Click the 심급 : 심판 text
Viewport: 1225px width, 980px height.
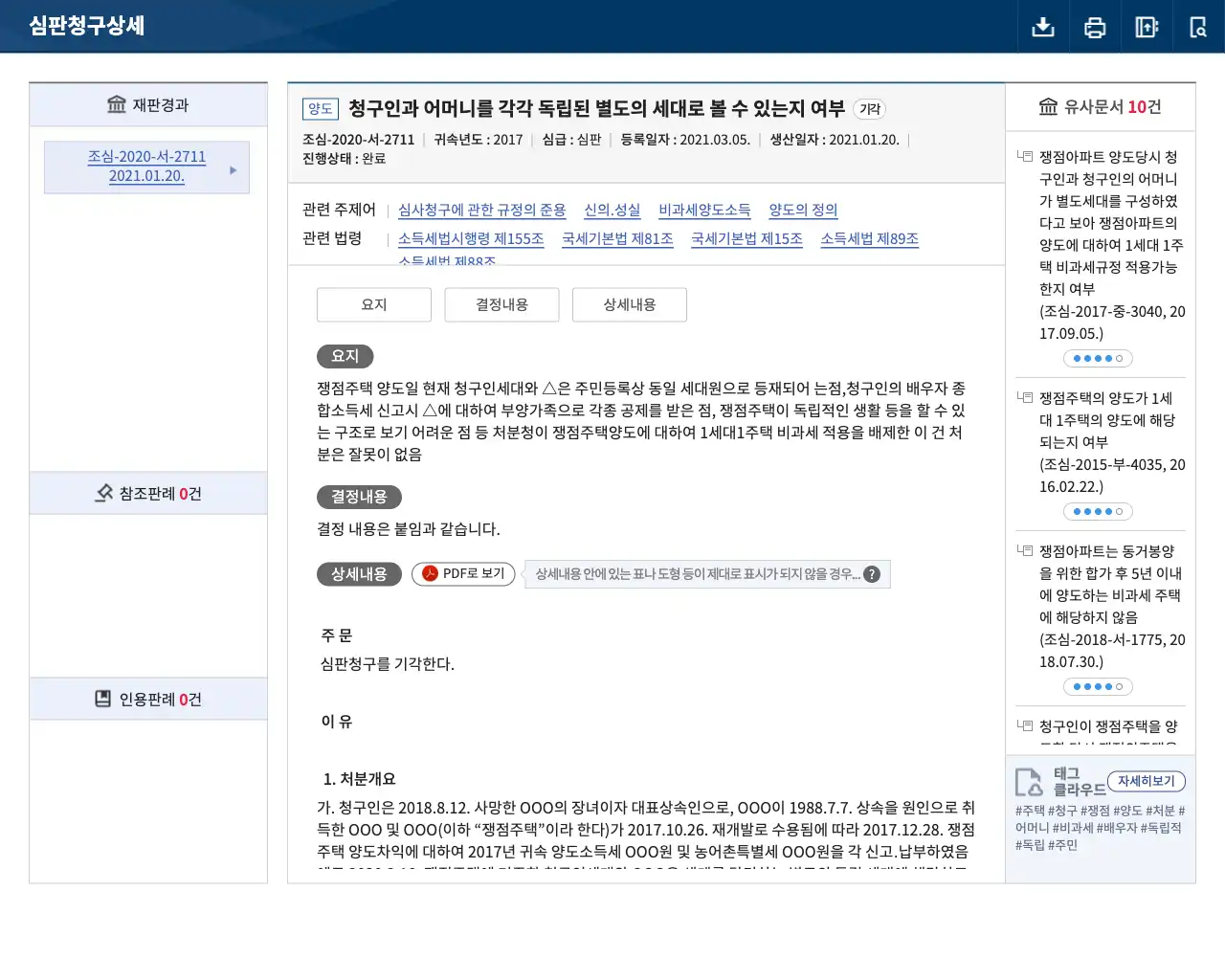[x=571, y=140]
